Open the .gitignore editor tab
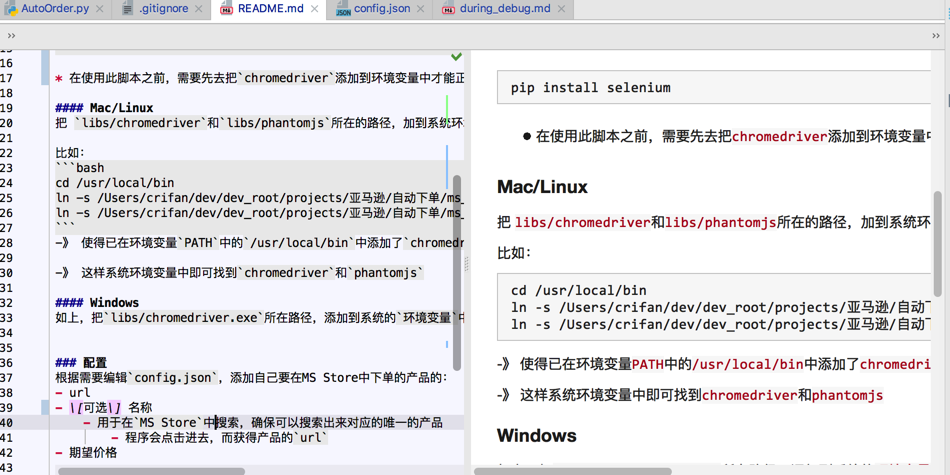 (162, 9)
